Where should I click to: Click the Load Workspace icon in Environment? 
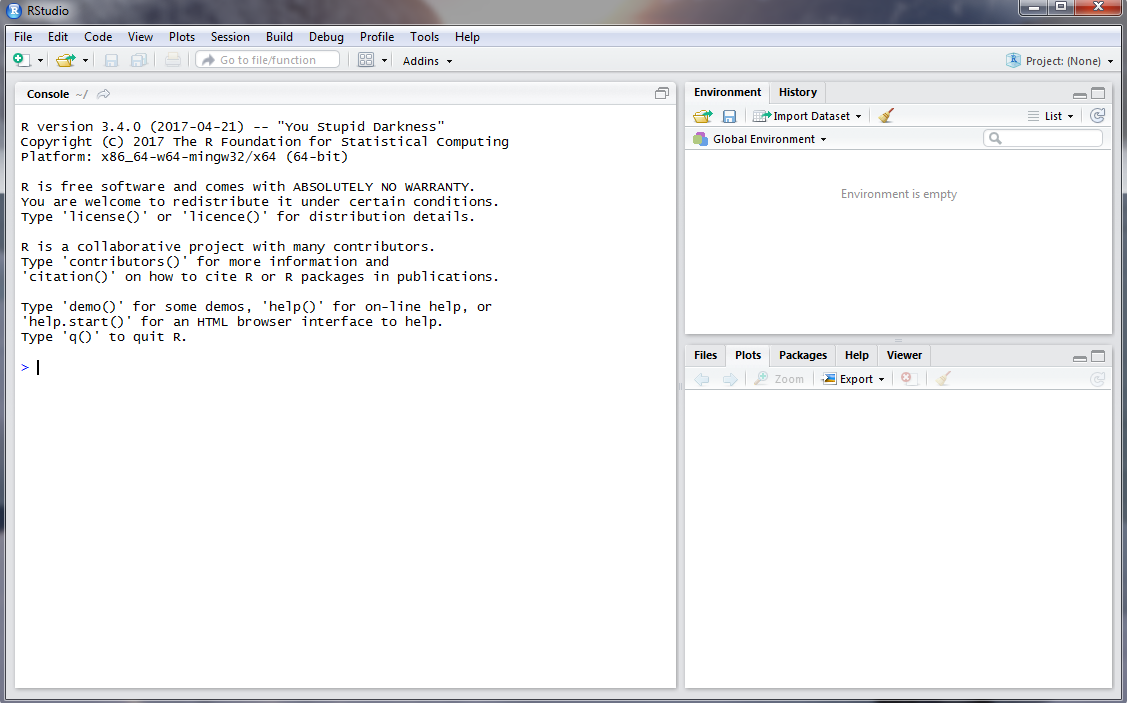click(x=703, y=116)
